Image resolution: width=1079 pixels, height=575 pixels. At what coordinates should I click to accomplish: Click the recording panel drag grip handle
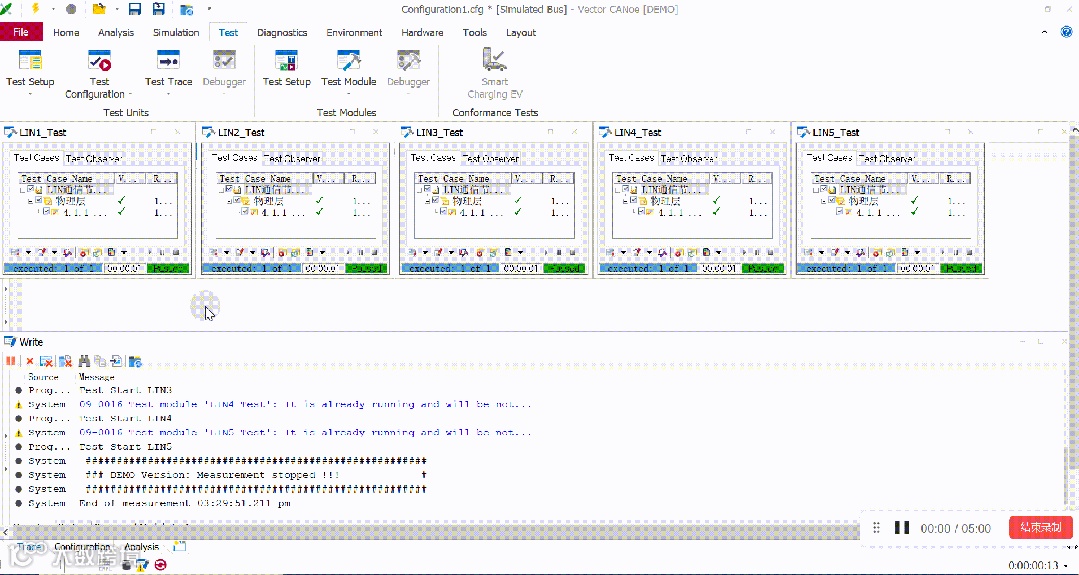coord(877,528)
